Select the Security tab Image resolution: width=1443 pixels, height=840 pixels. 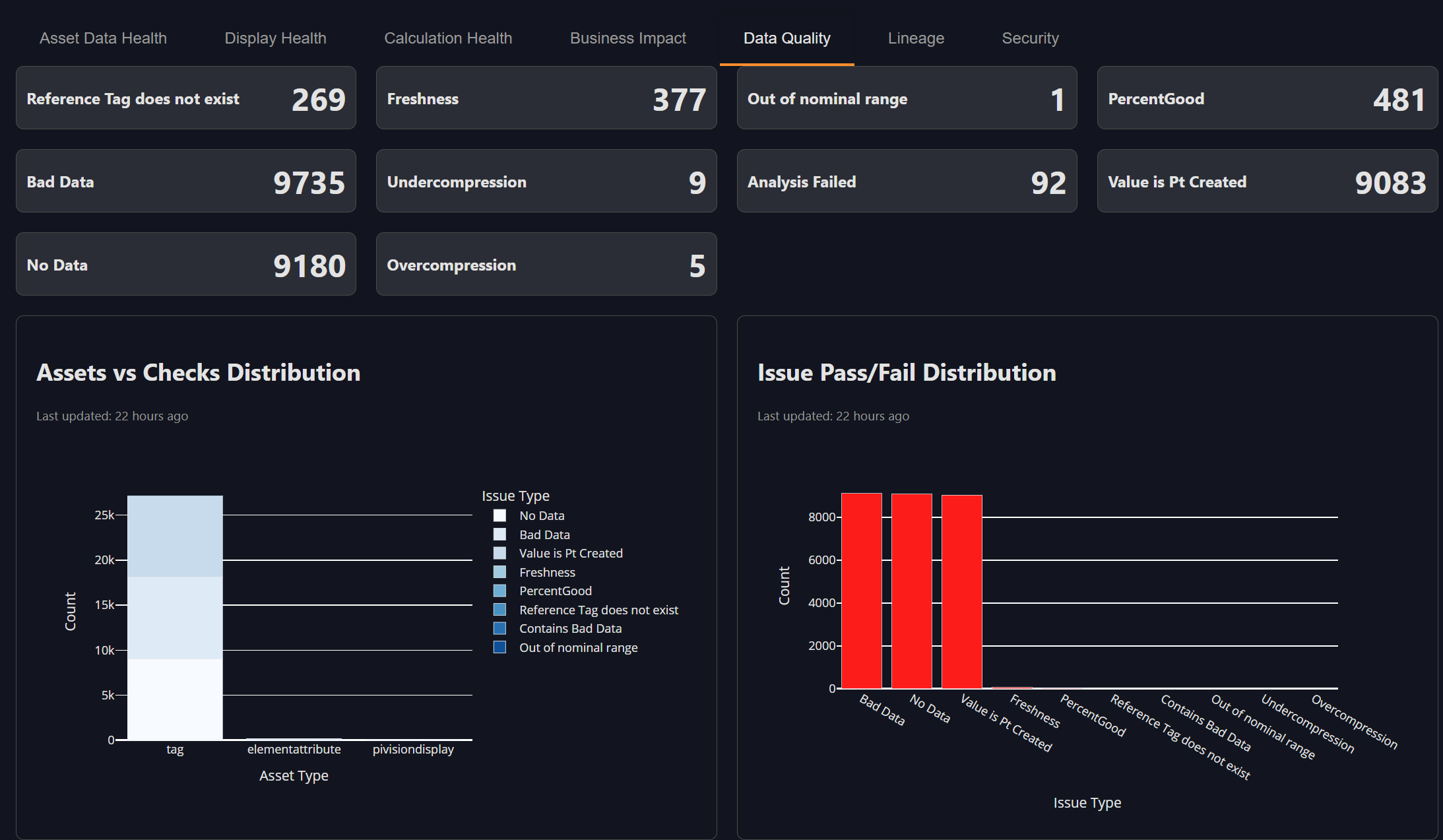1030,38
